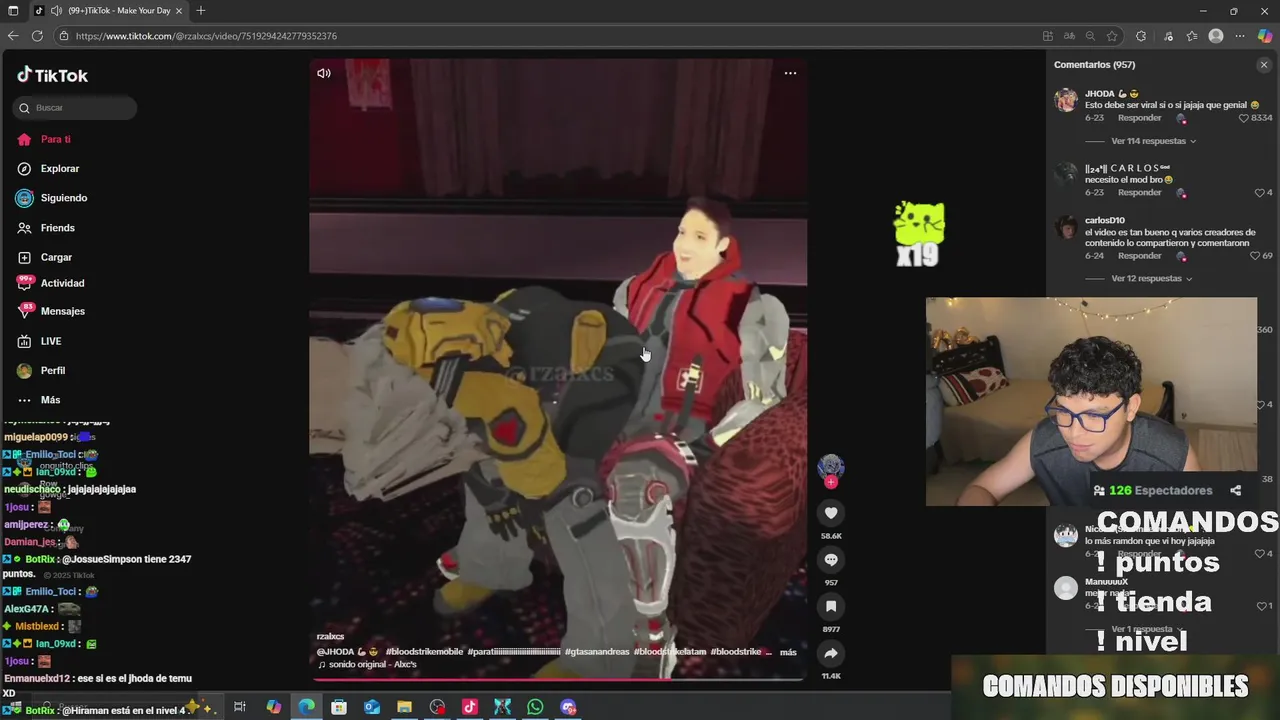This screenshot has height=720, width=1280.
Task: Select the TikTok - Make Your Day tab
Action: (108, 11)
